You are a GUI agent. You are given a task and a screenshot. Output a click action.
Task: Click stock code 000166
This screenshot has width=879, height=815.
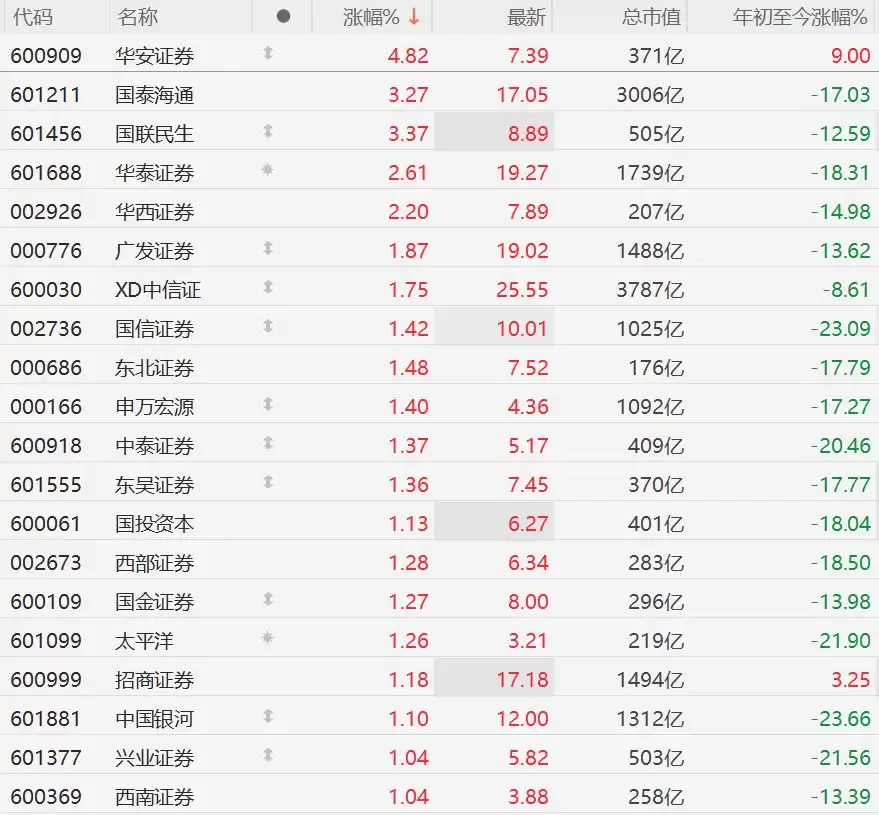pos(46,406)
